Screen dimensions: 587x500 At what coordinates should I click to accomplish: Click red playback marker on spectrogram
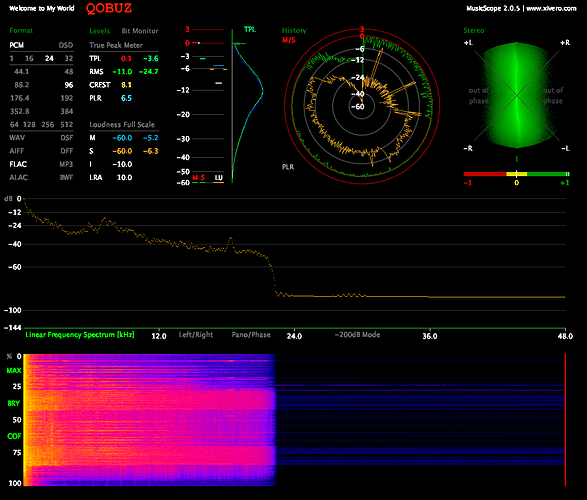(x=565, y=420)
